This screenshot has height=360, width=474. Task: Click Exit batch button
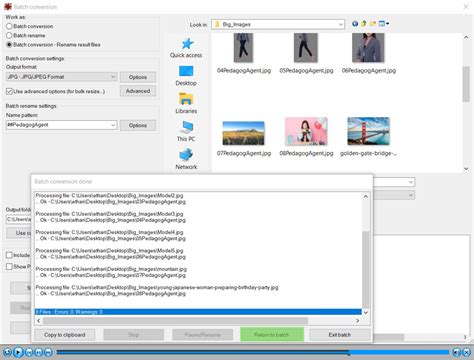pyautogui.click(x=339, y=335)
